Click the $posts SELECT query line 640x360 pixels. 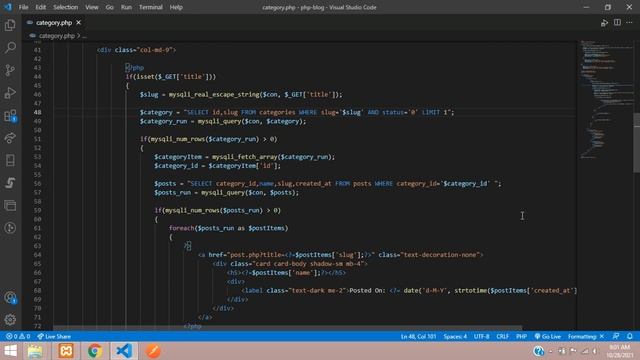tap(327, 184)
